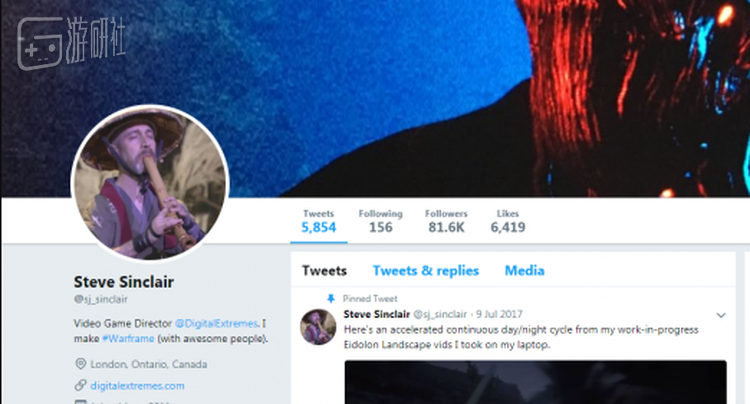Click the 9 Jul 2017 tweet timestamp

pos(499,314)
